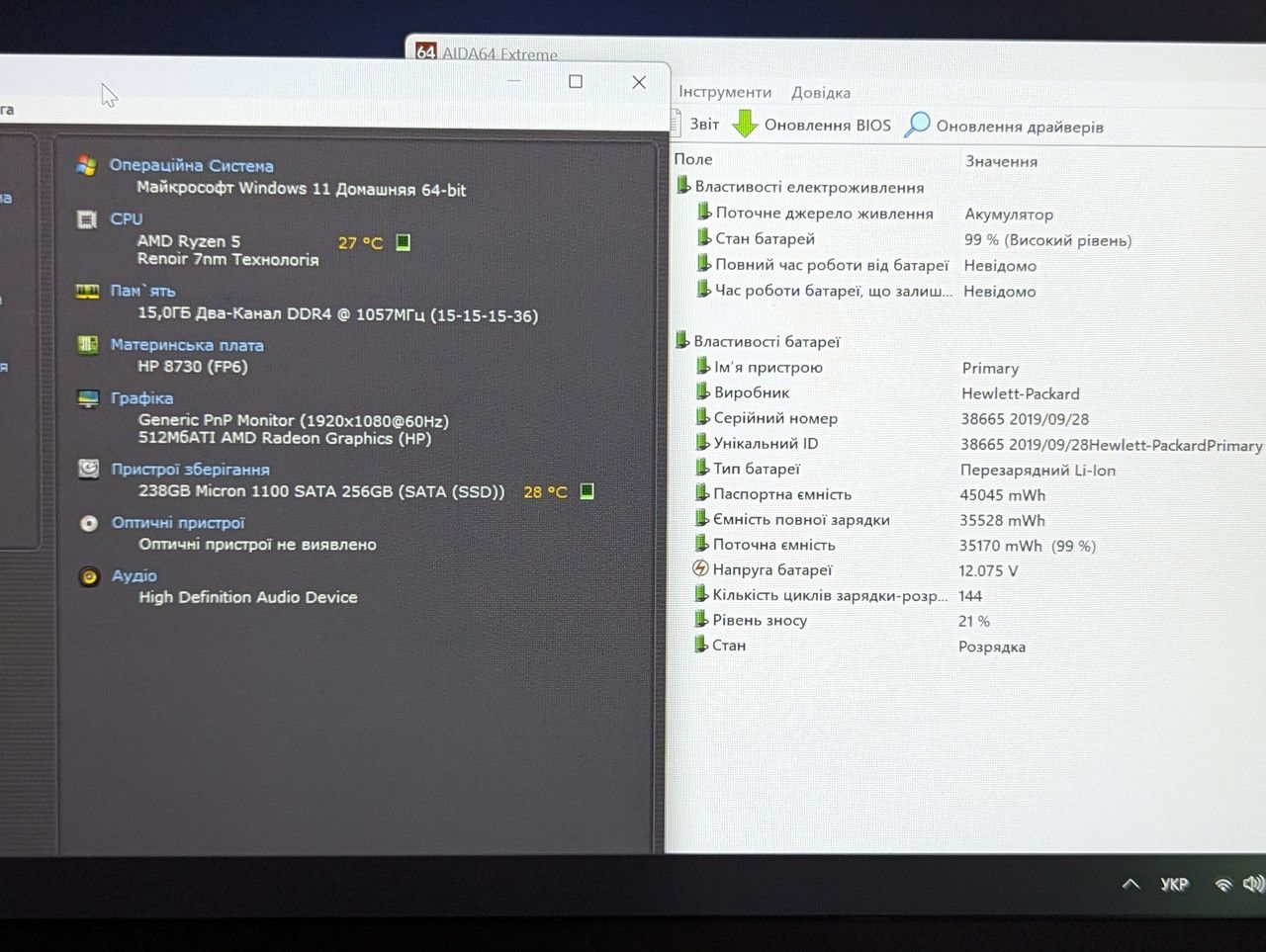Click the monitor icon beside Графіка
The width and height of the screenshot is (1266, 952).
click(88, 398)
